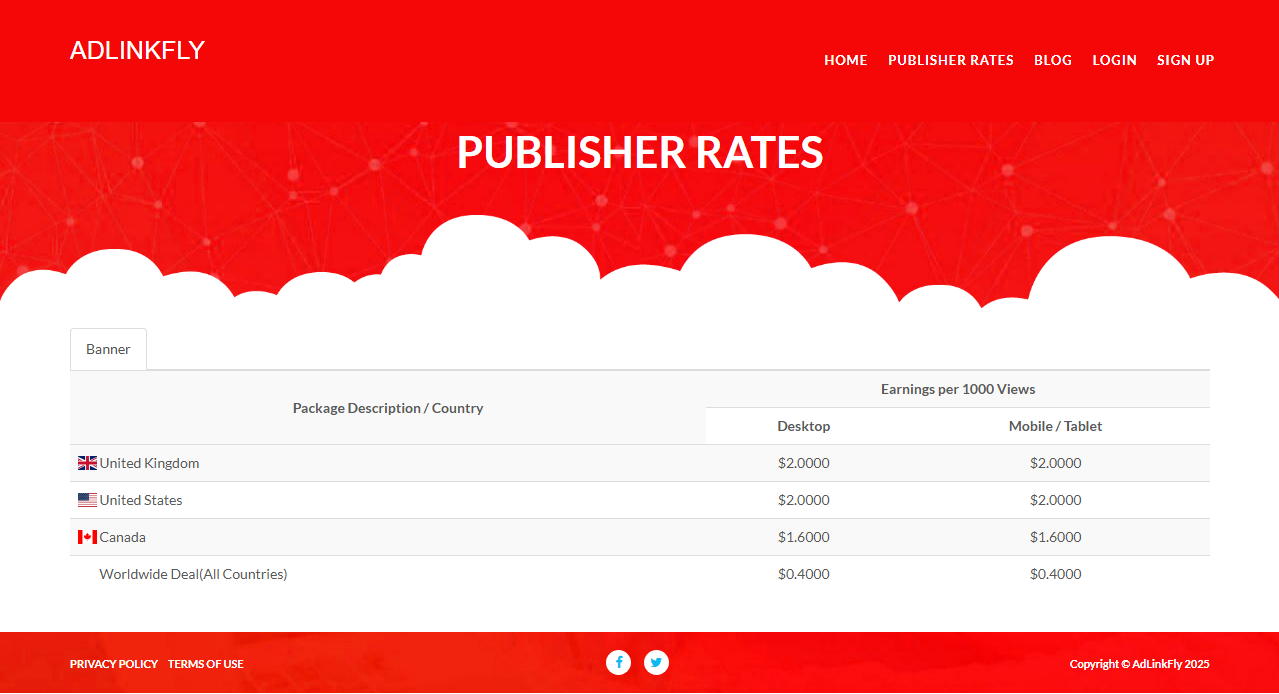Click Worldwide Deal's Desktop rate $0.4000

tap(804, 574)
